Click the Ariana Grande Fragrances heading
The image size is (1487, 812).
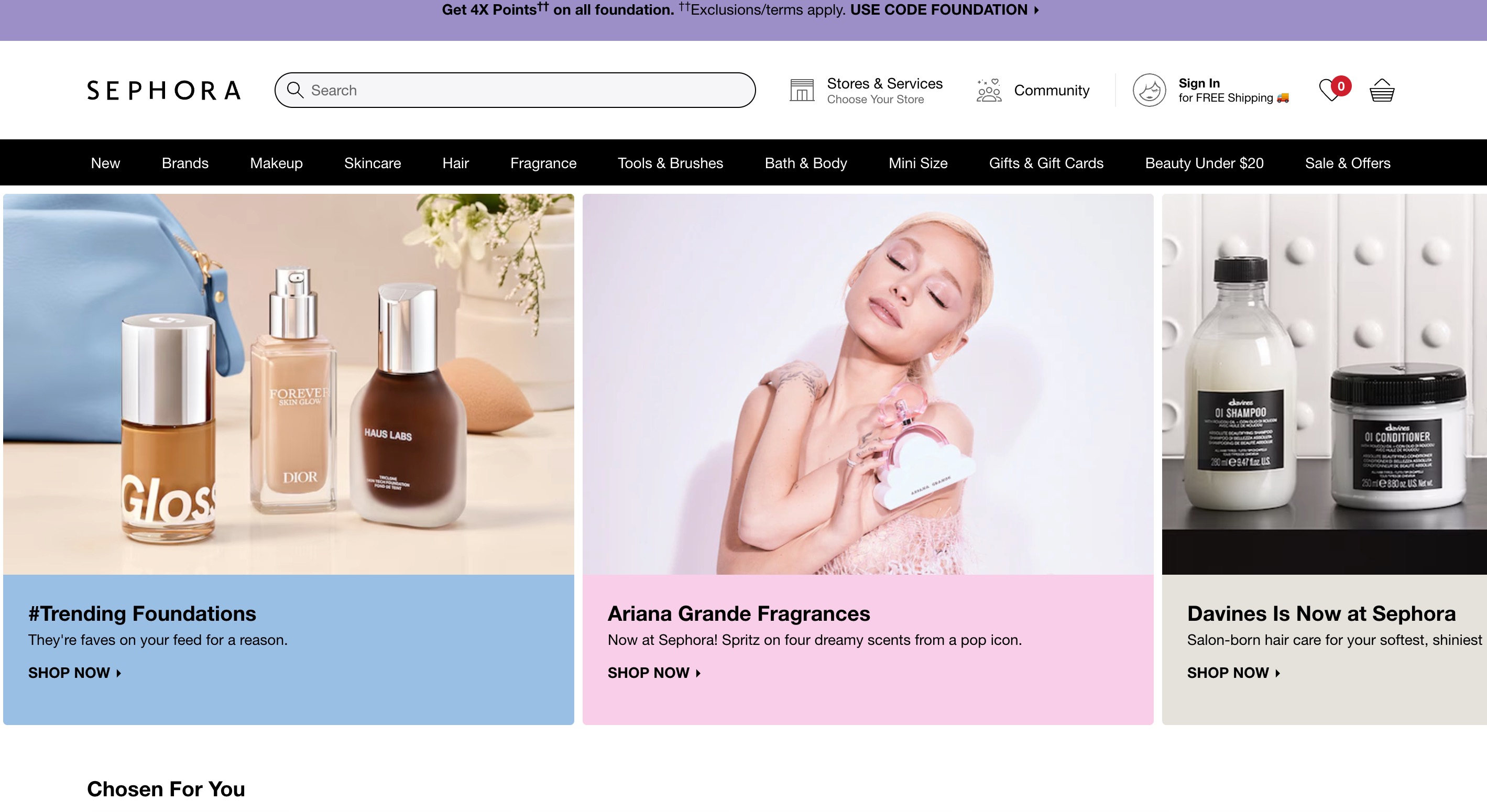738,613
